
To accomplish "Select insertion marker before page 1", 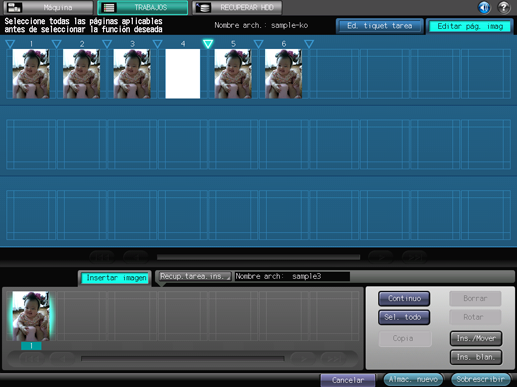I will pyautogui.click(x=10, y=44).
